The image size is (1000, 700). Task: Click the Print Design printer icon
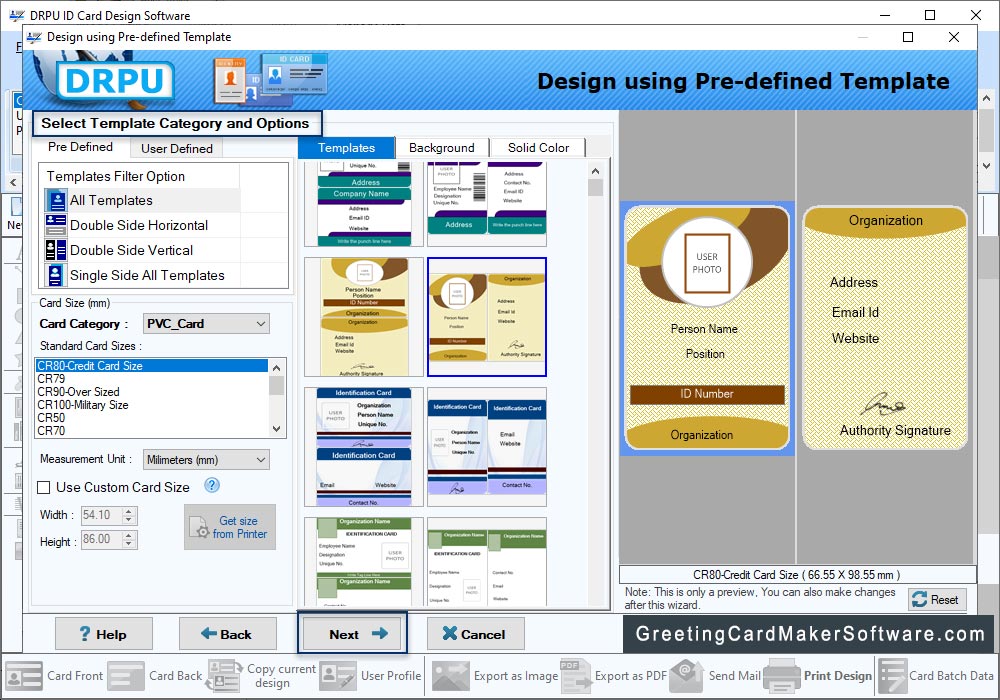(781, 676)
